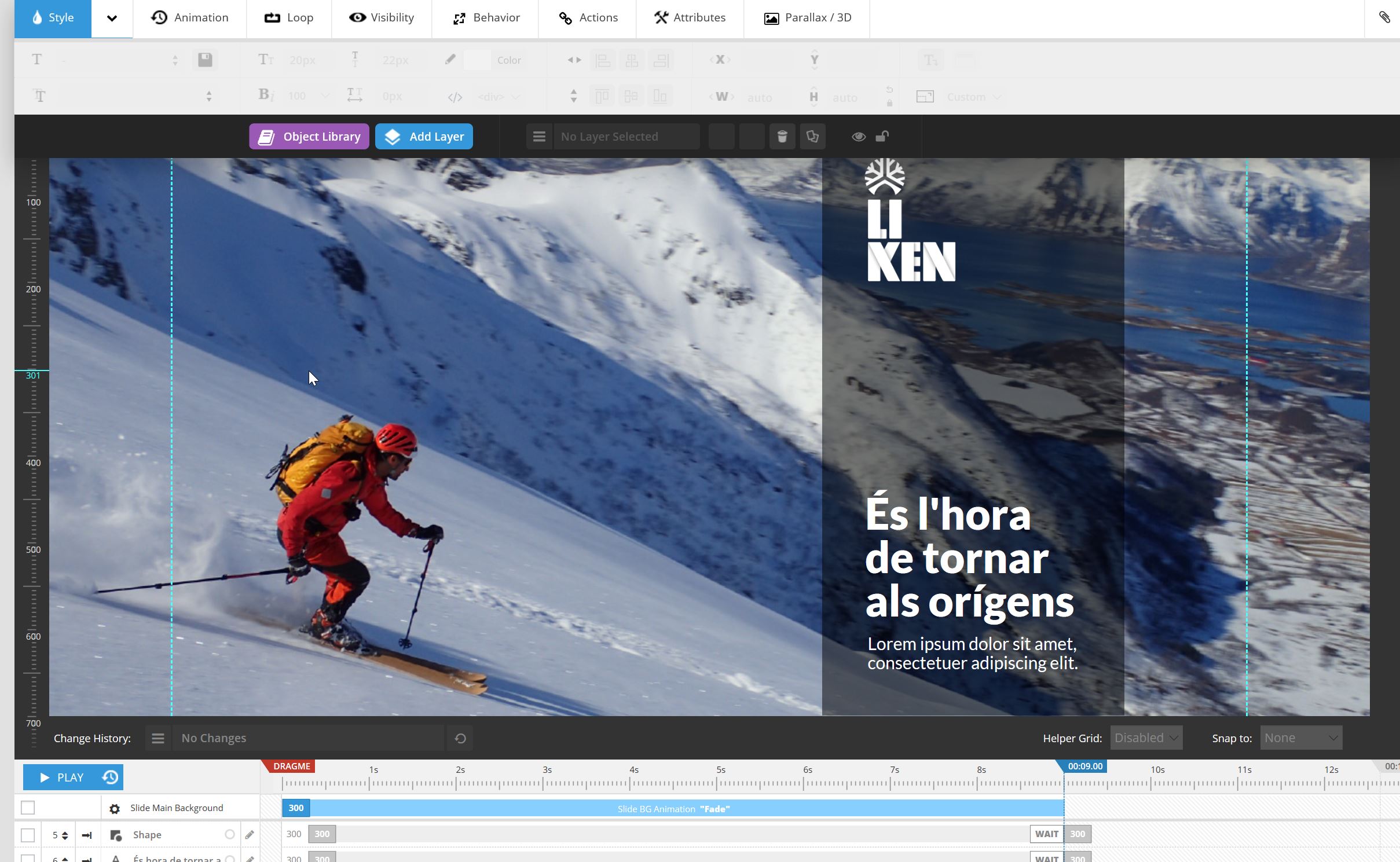
Task: Check the Slide Main Background checkbox
Action: [28, 808]
